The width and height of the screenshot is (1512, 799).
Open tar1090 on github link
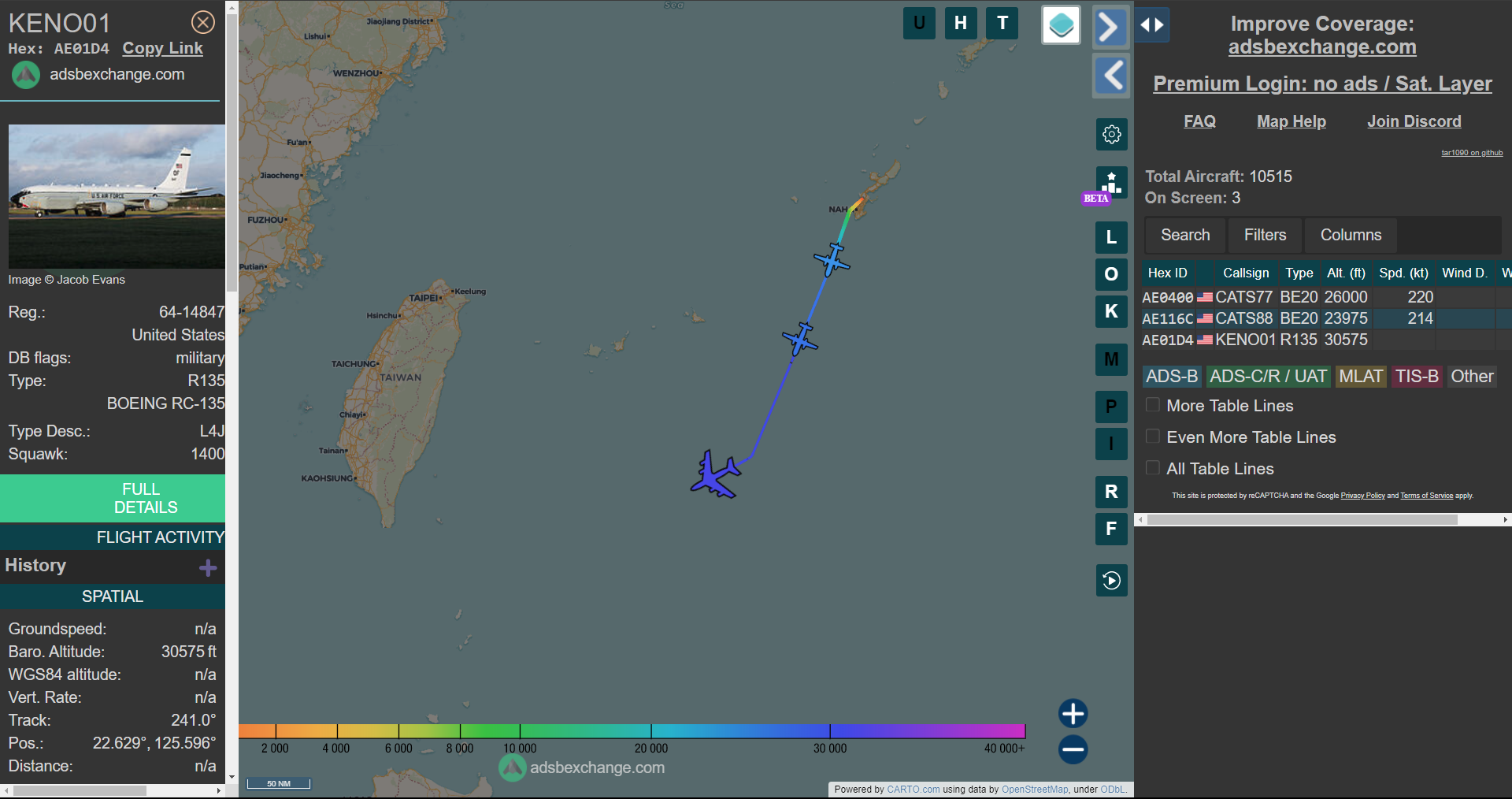(x=1472, y=153)
